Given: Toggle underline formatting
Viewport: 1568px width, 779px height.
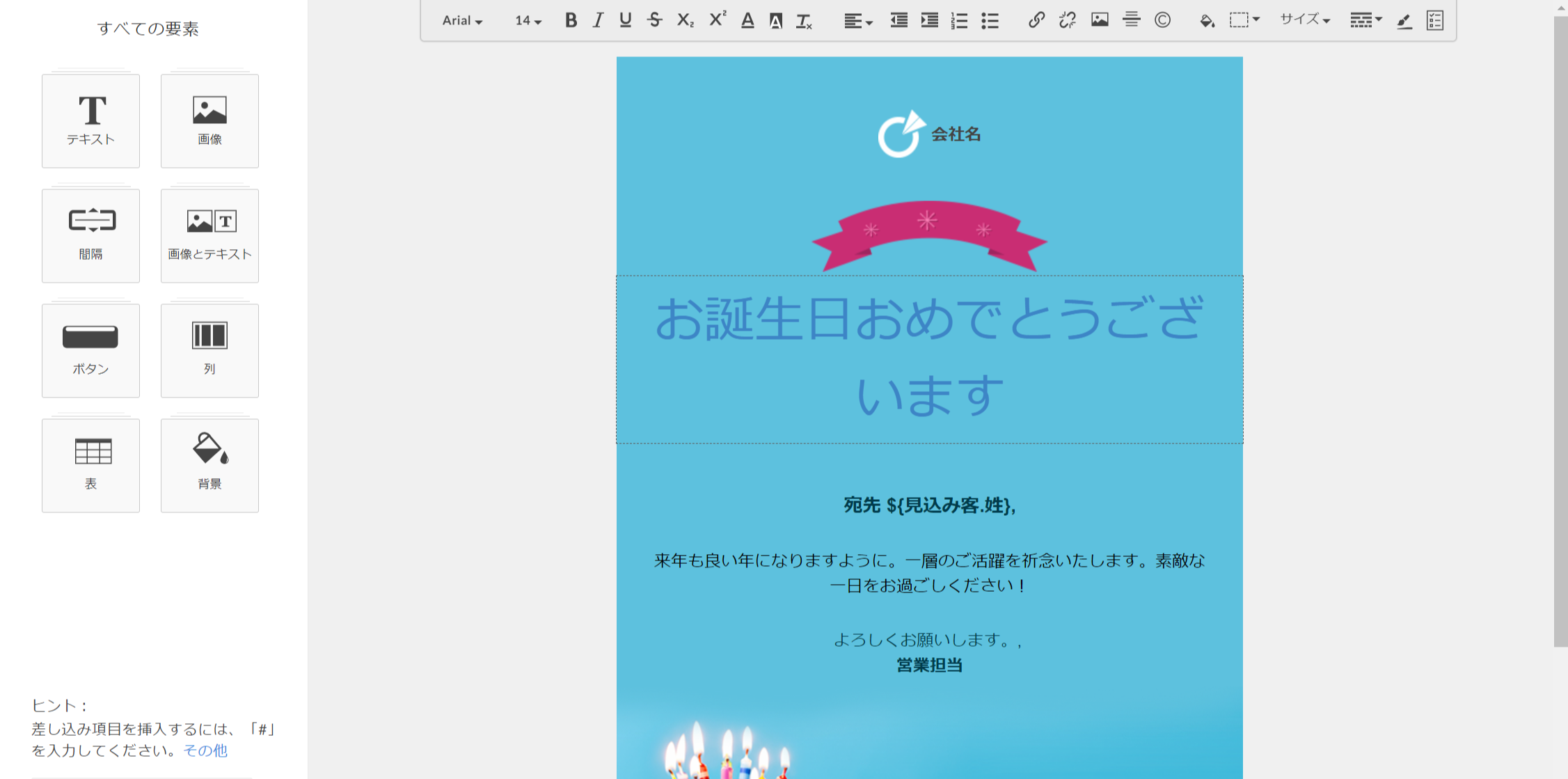Looking at the screenshot, I should click(x=625, y=20).
